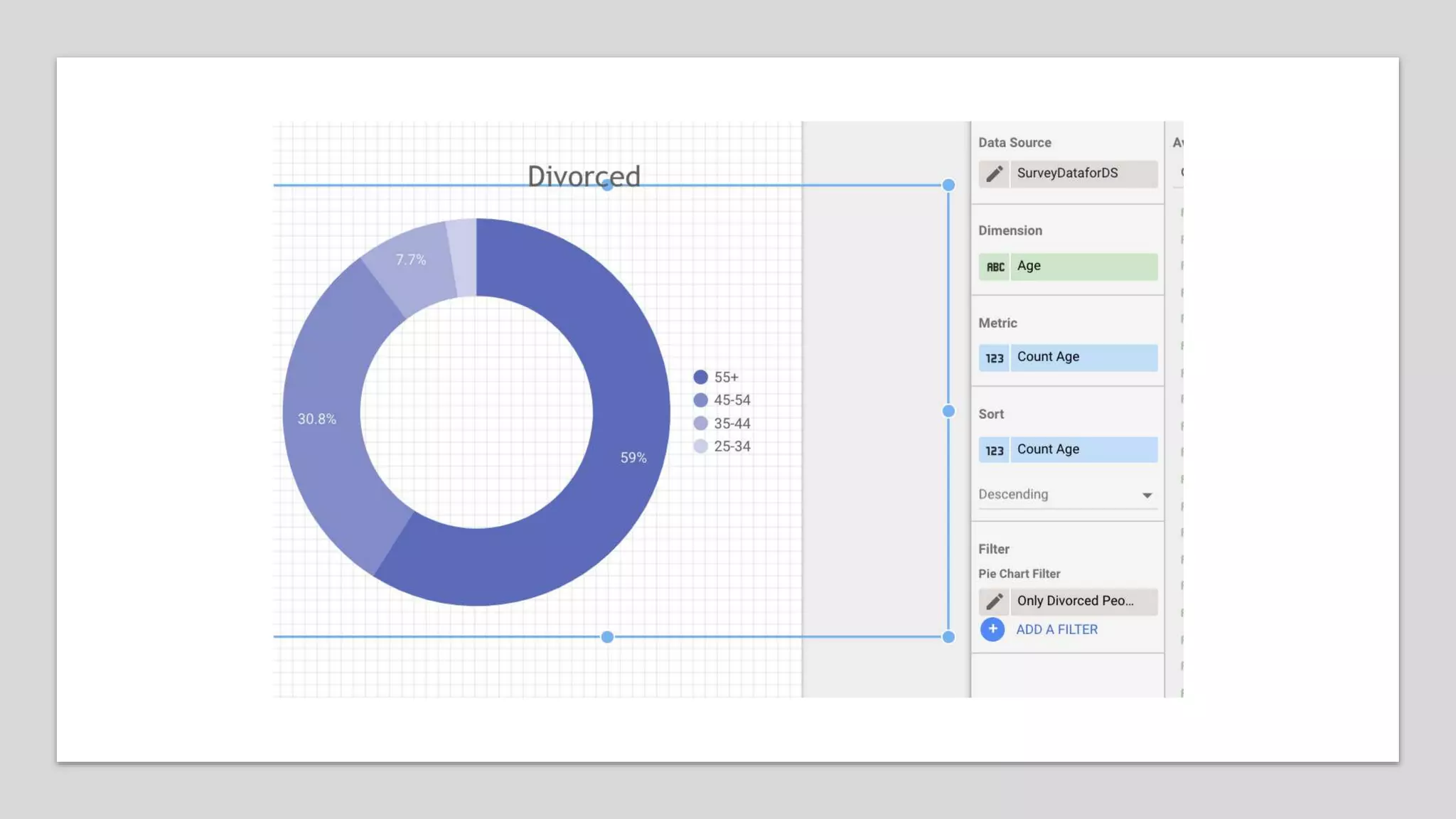Screen dimensions: 1456x819
Task: Click the pencil icon beside SurveyDataforDS
Action: pos(994,173)
